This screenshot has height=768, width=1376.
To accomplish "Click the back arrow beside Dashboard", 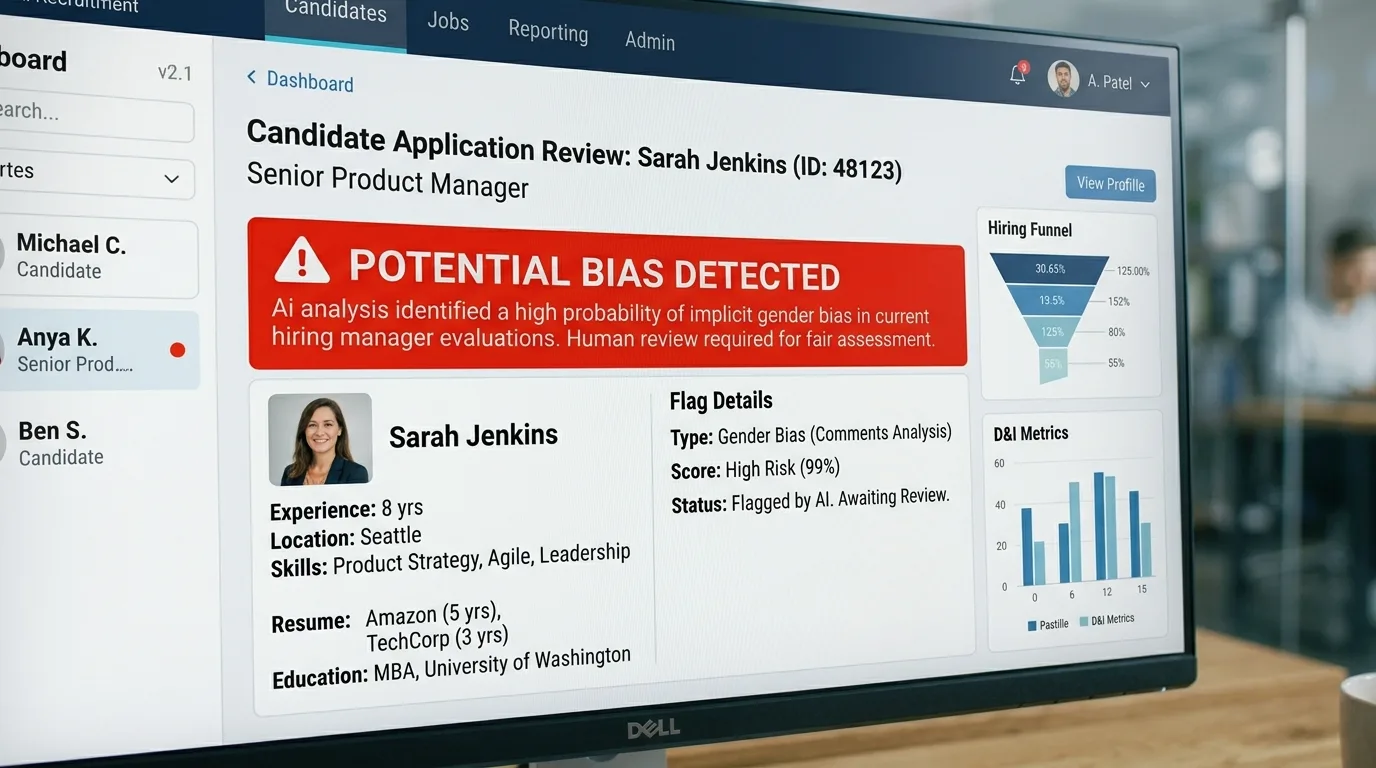I will 251,77.
